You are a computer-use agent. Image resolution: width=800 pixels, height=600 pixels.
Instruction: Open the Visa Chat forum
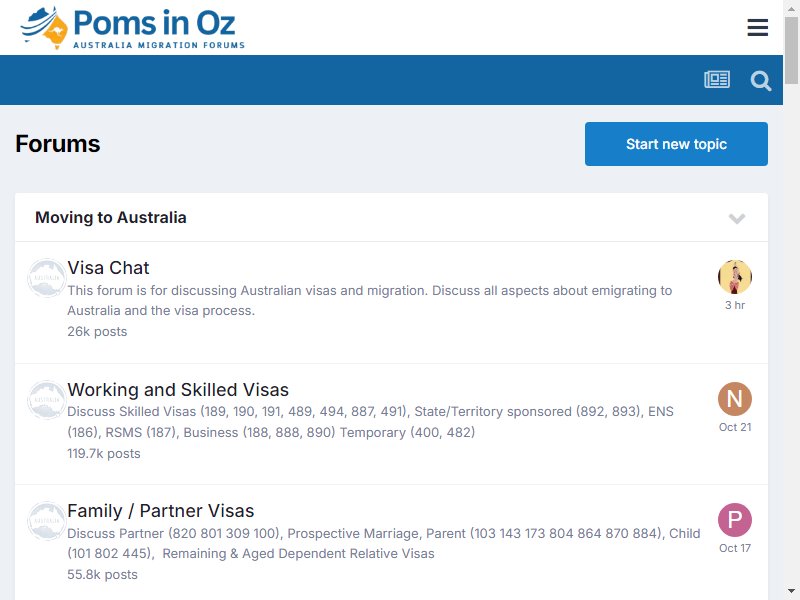[108, 268]
